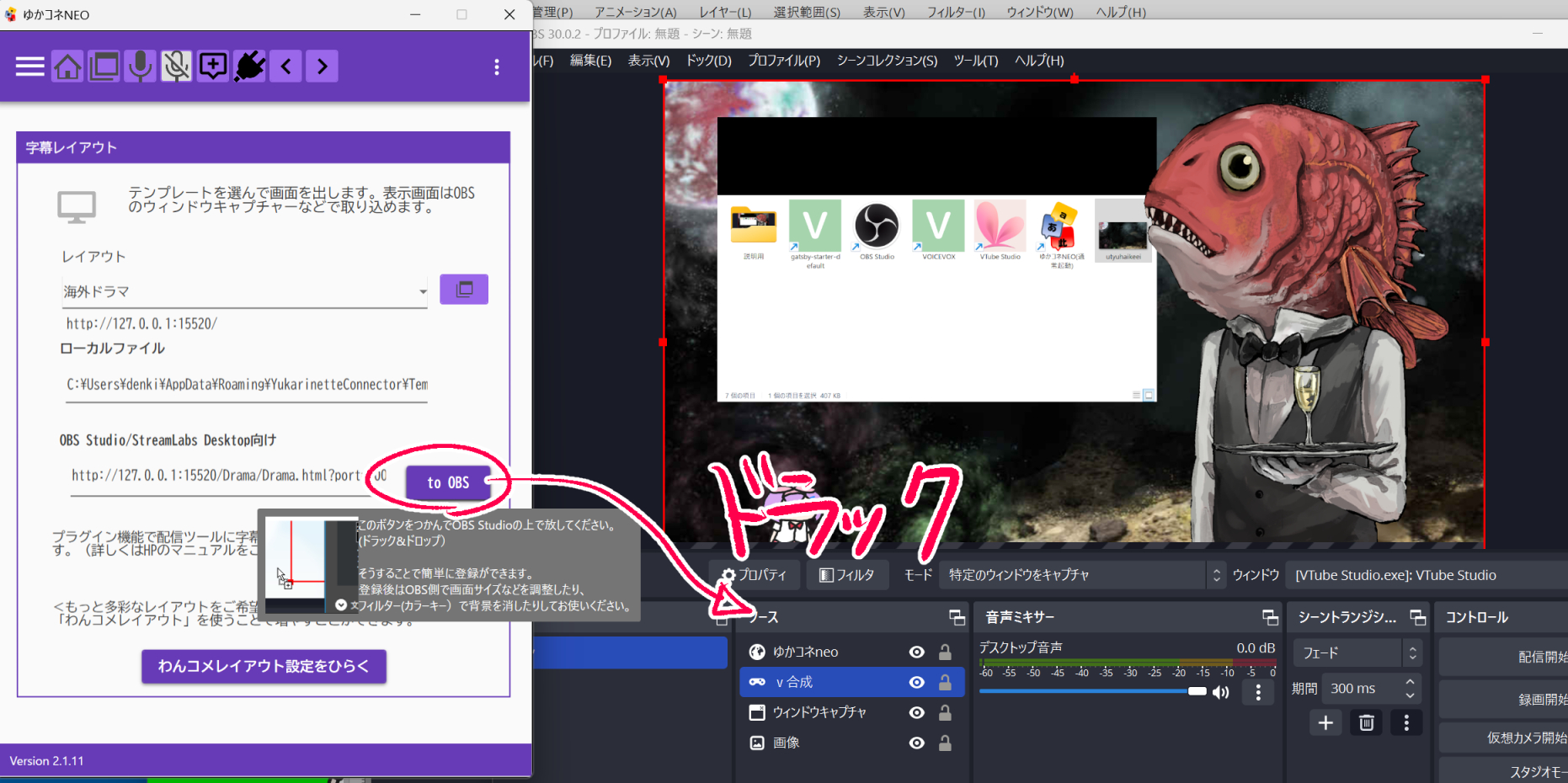Click the Drama.html URL field
This screenshot has height=783, width=1568.
229,476
